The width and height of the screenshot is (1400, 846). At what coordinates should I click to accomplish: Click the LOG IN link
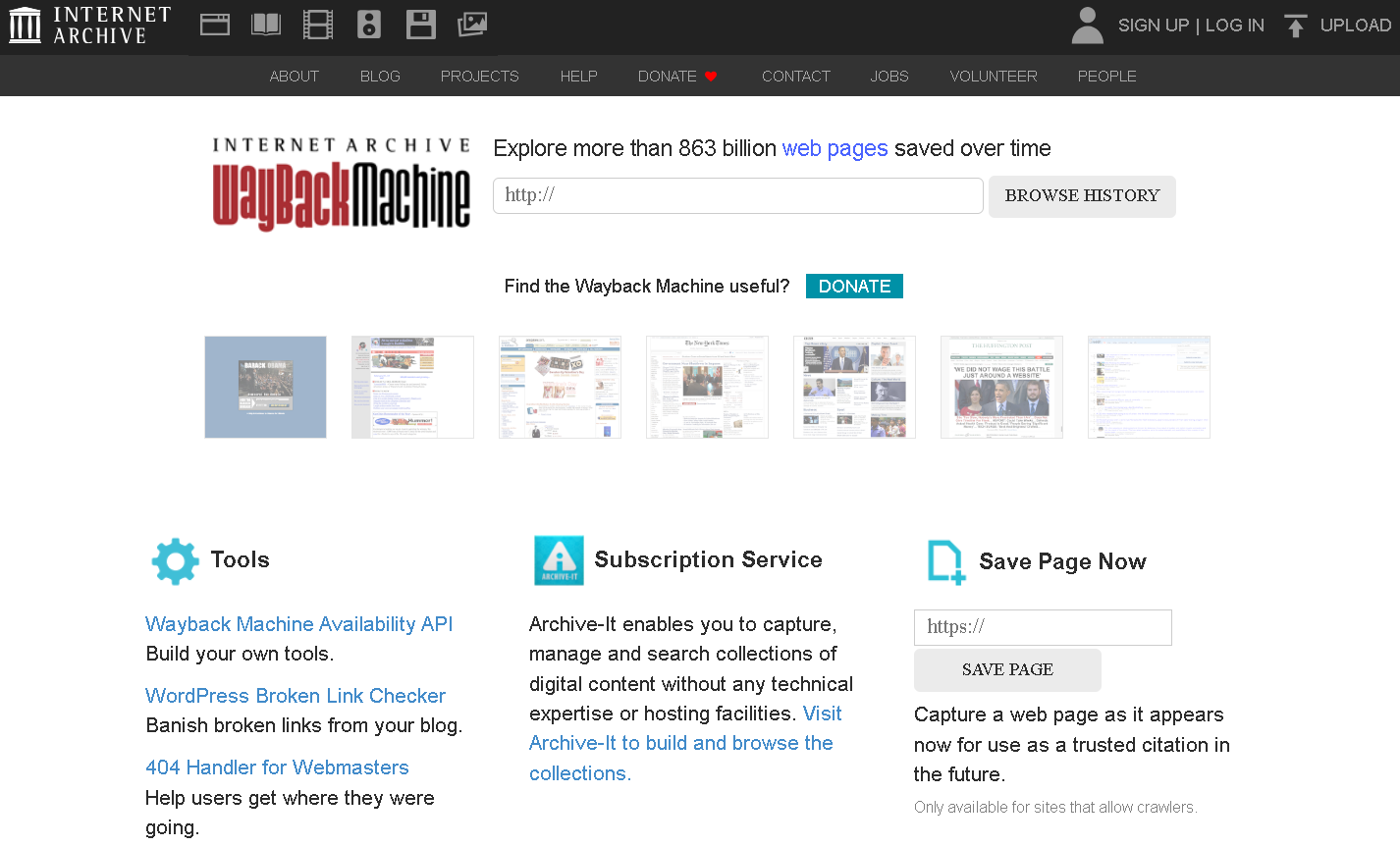(1235, 26)
